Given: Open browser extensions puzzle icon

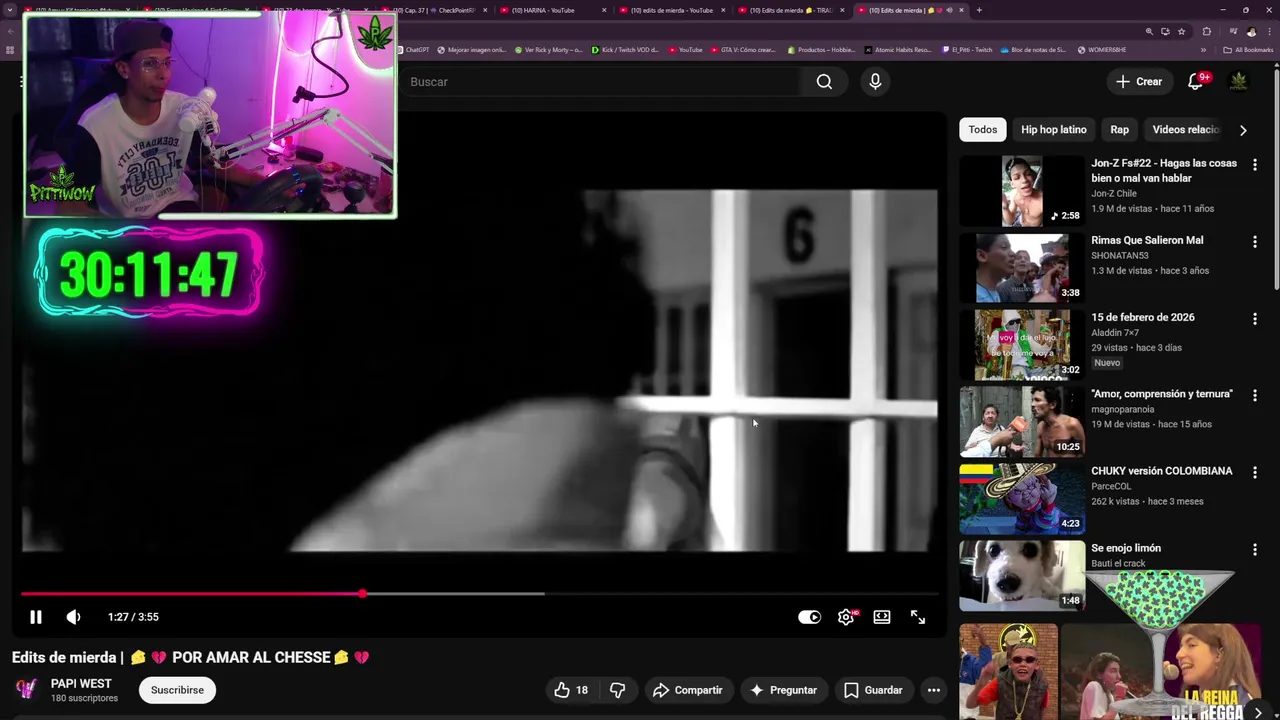Looking at the screenshot, I should (x=1207, y=32).
